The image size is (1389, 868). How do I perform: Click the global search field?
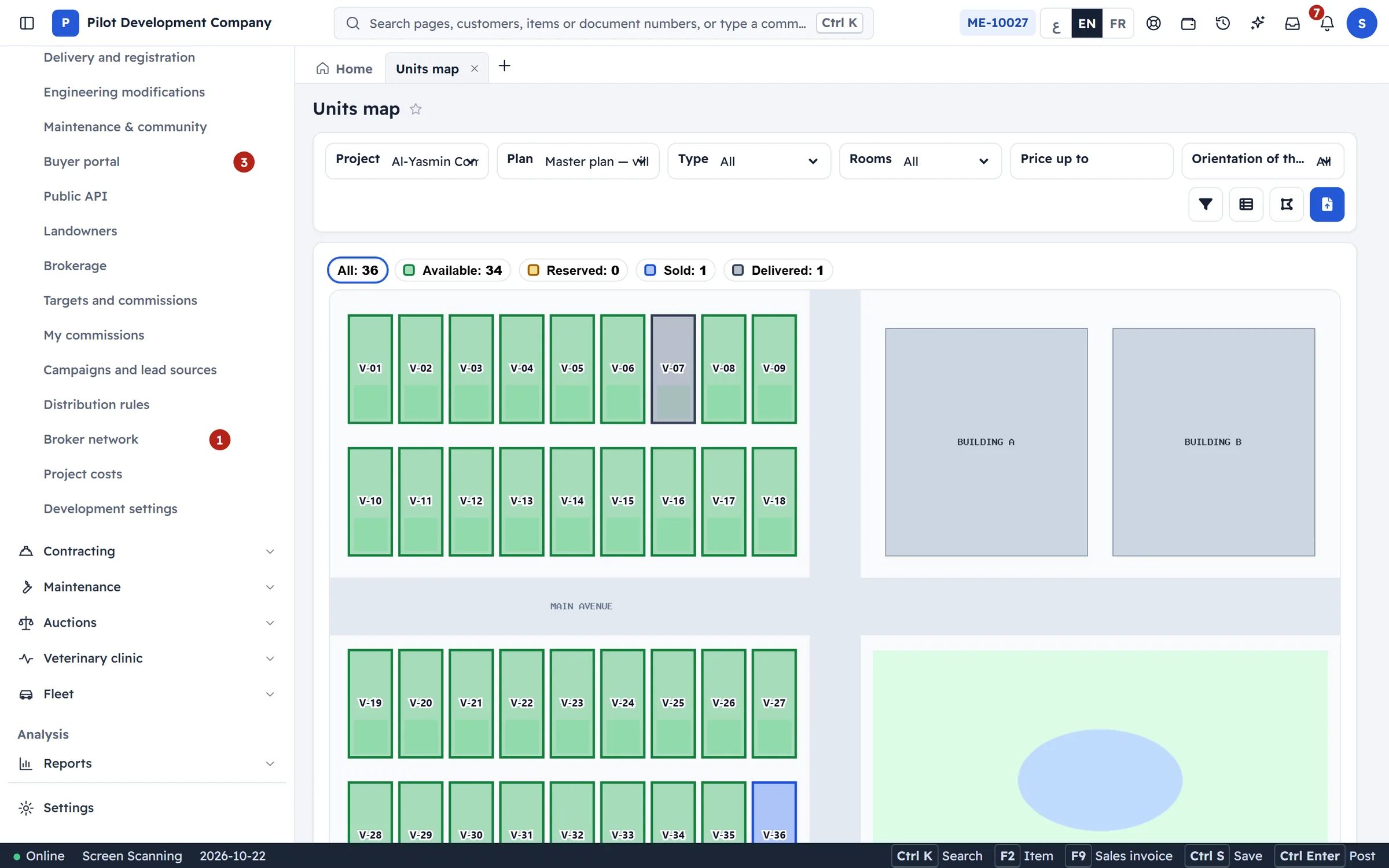tap(604, 23)
